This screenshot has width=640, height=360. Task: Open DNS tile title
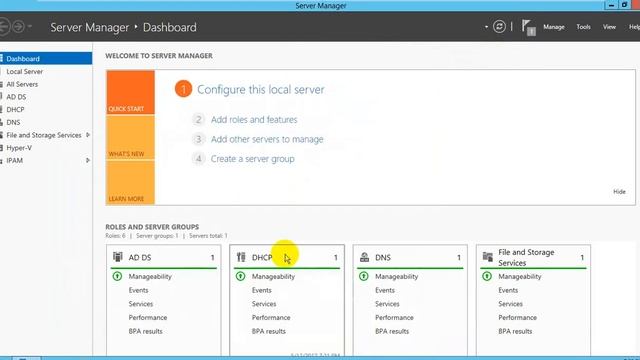(x=383, y=258)
